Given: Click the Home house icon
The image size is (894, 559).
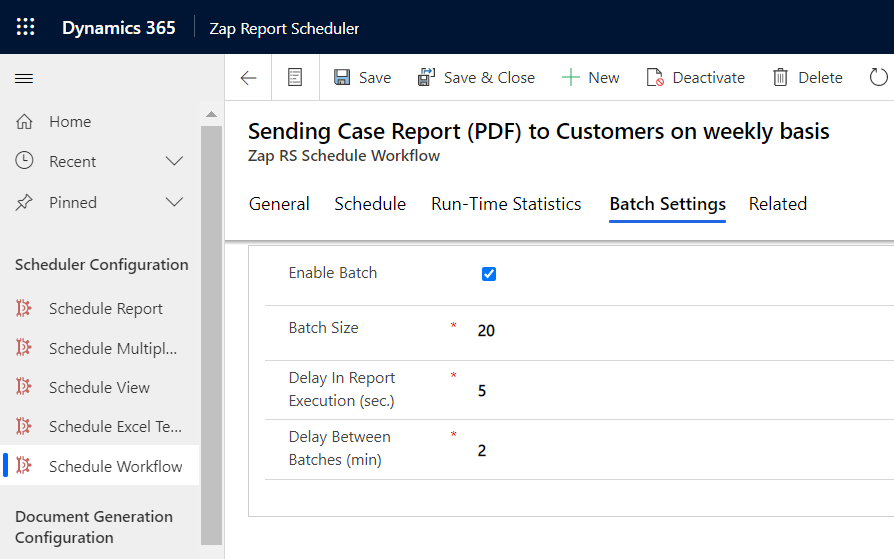Looking at the screenshot, I should coord(25,121).
